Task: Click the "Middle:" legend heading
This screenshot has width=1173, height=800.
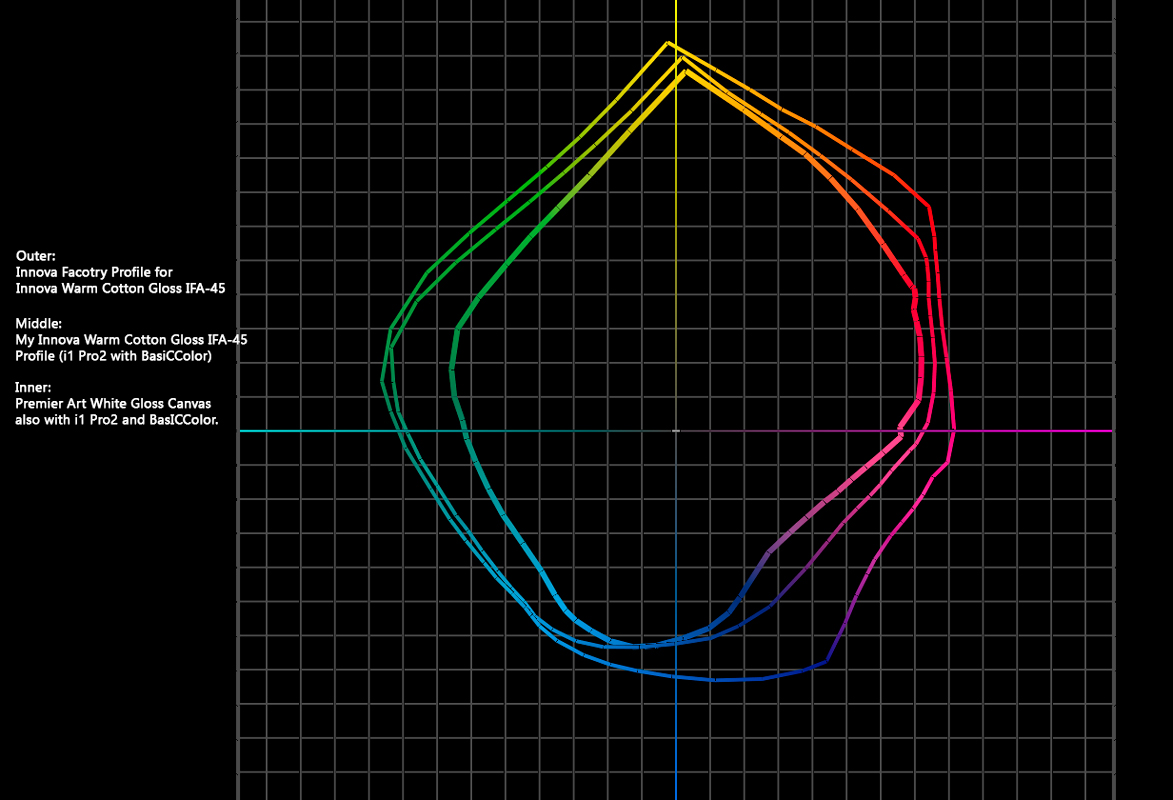Action: pos(39,324)
